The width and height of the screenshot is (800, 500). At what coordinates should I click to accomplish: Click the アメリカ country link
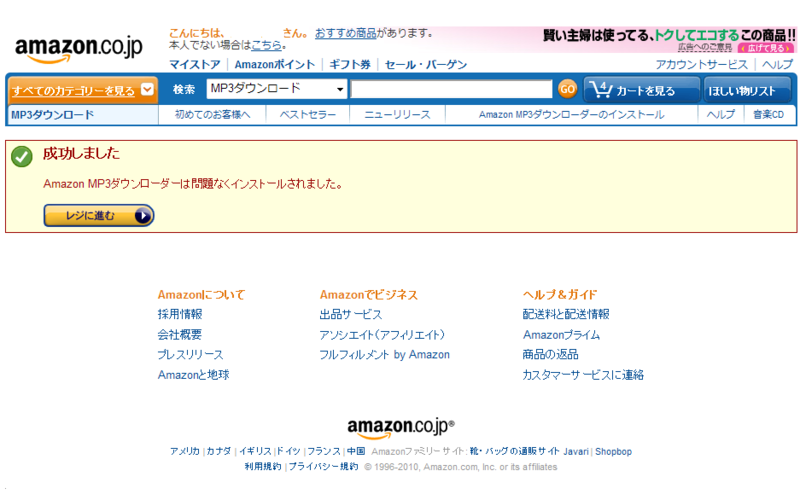click(185, 452)
